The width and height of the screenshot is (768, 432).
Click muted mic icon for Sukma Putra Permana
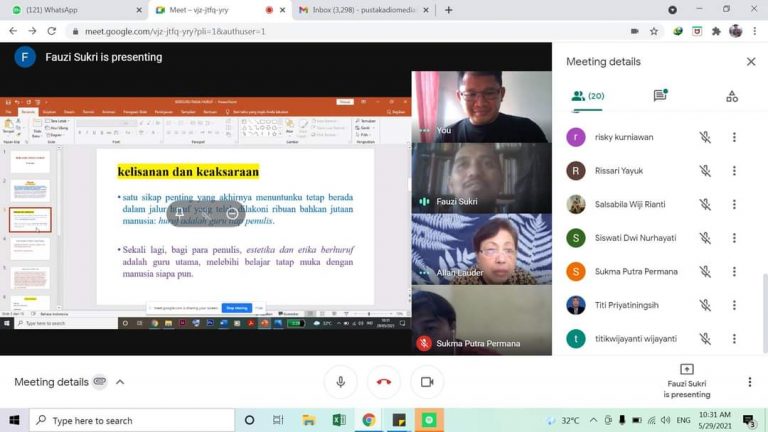tap(705, 271)
